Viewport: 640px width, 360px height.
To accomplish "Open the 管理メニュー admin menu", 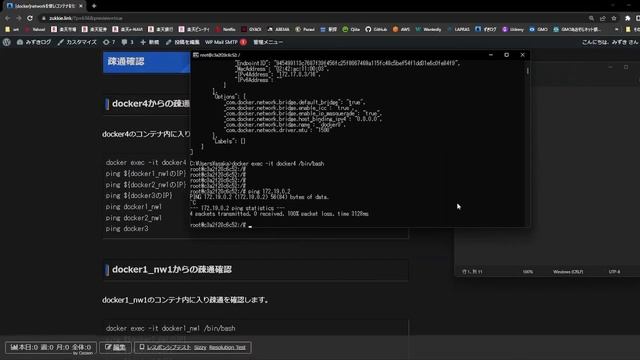I will pyautogui.click(x=268, y=42).
